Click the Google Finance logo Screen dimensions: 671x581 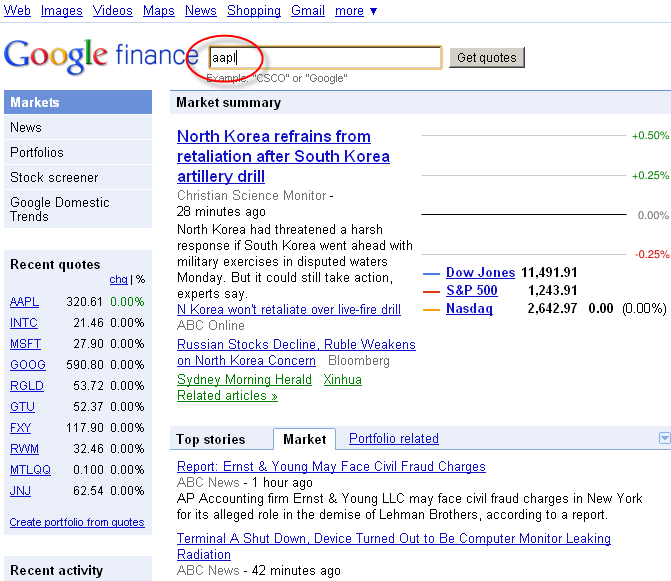coord(100,55)
